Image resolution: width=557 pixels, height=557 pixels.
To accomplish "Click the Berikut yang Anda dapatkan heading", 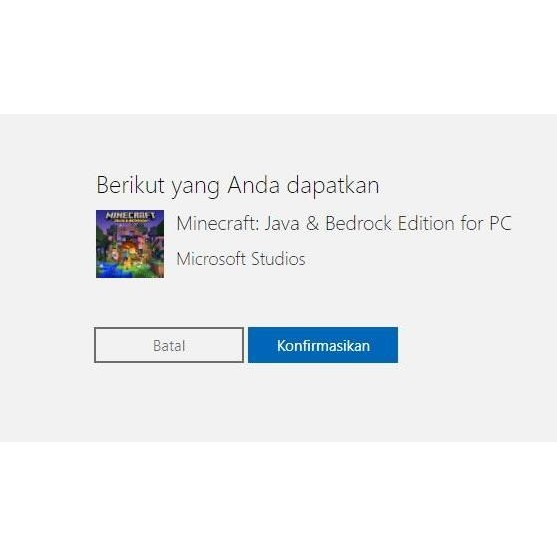I will click(x=238, y=185).
